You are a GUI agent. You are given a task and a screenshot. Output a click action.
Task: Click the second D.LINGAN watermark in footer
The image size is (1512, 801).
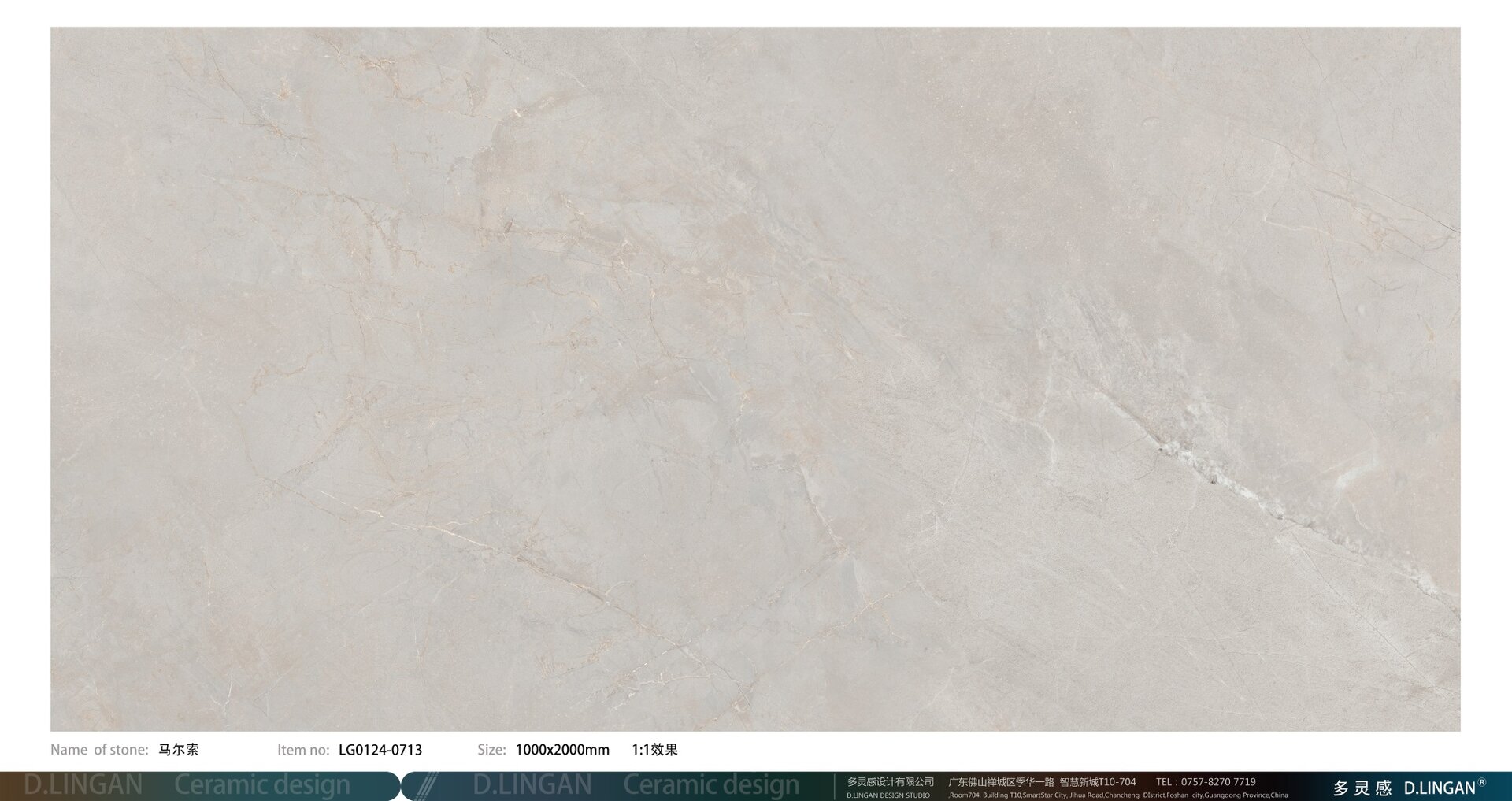click(x=532, y=785)
